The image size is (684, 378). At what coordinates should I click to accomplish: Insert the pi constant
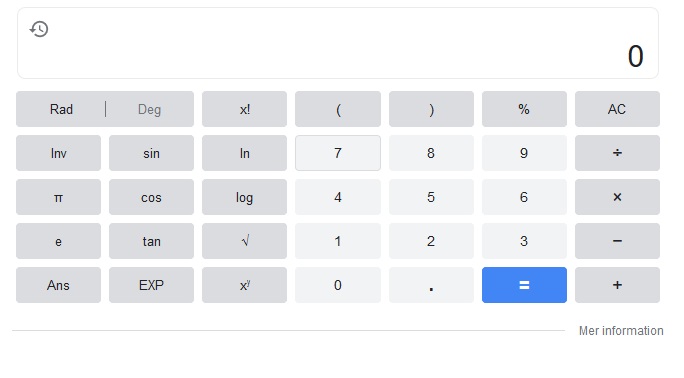coord(58,197)
